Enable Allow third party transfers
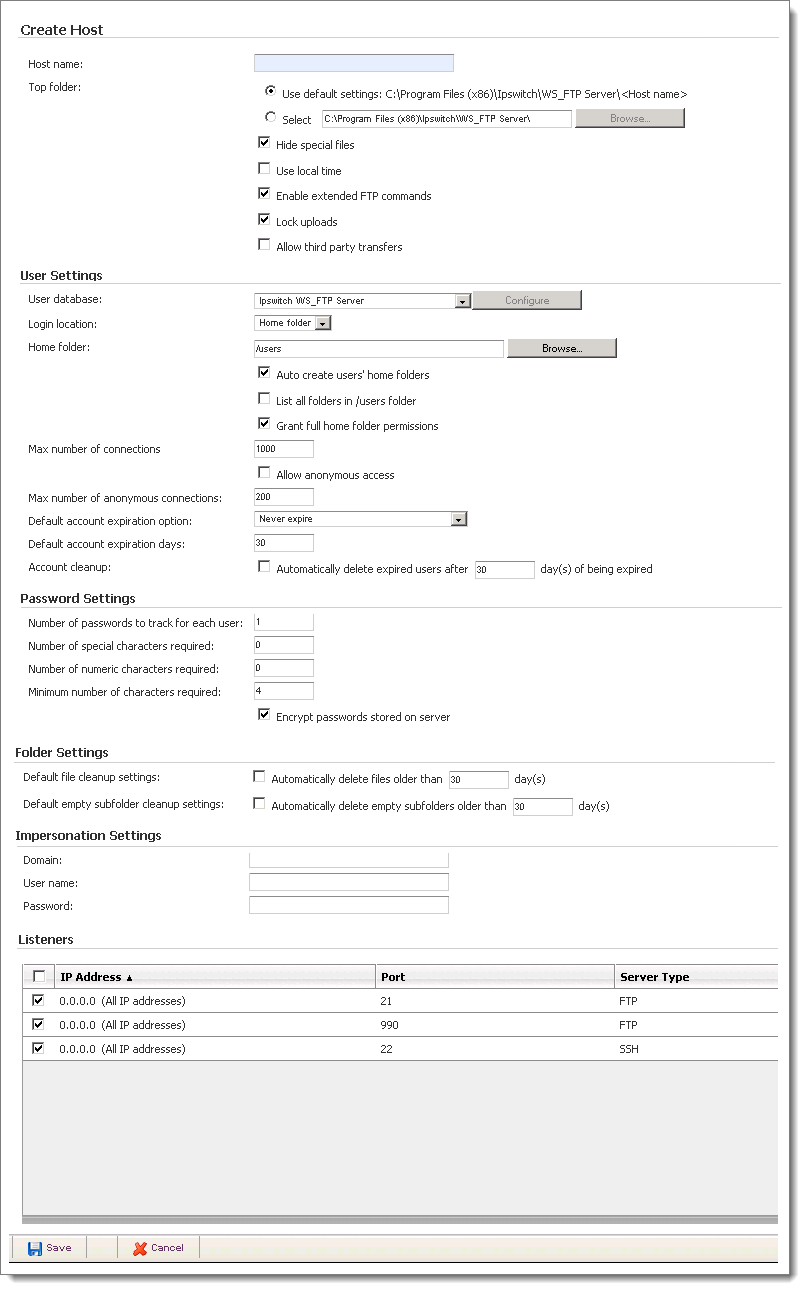 (264, 246)
